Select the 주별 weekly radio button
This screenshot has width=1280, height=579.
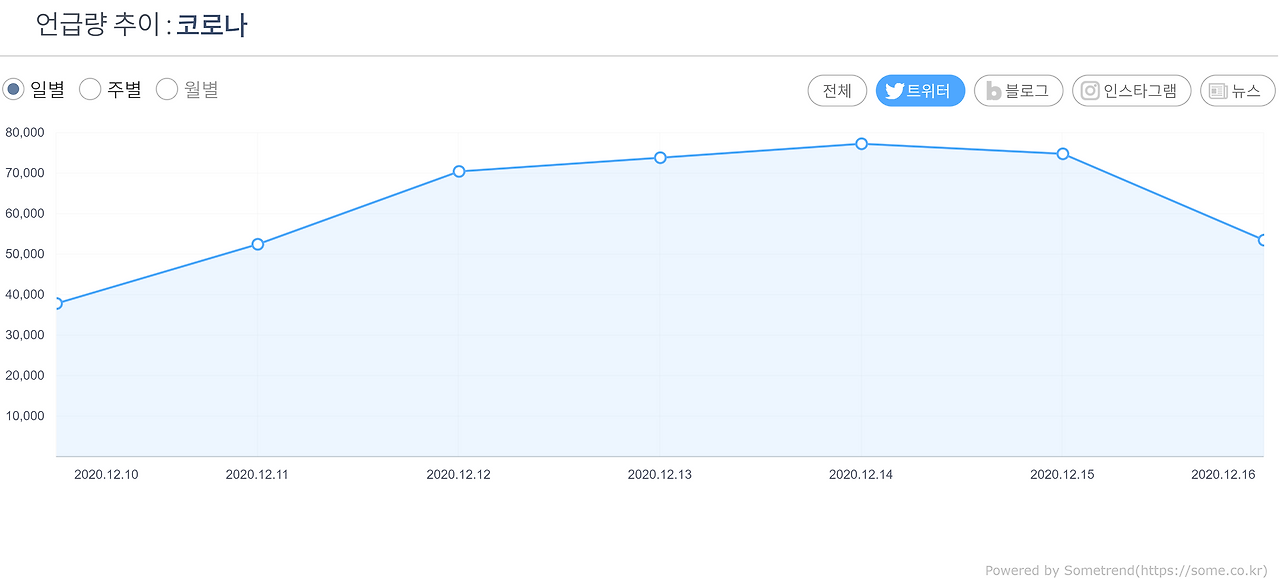point(90,89)
